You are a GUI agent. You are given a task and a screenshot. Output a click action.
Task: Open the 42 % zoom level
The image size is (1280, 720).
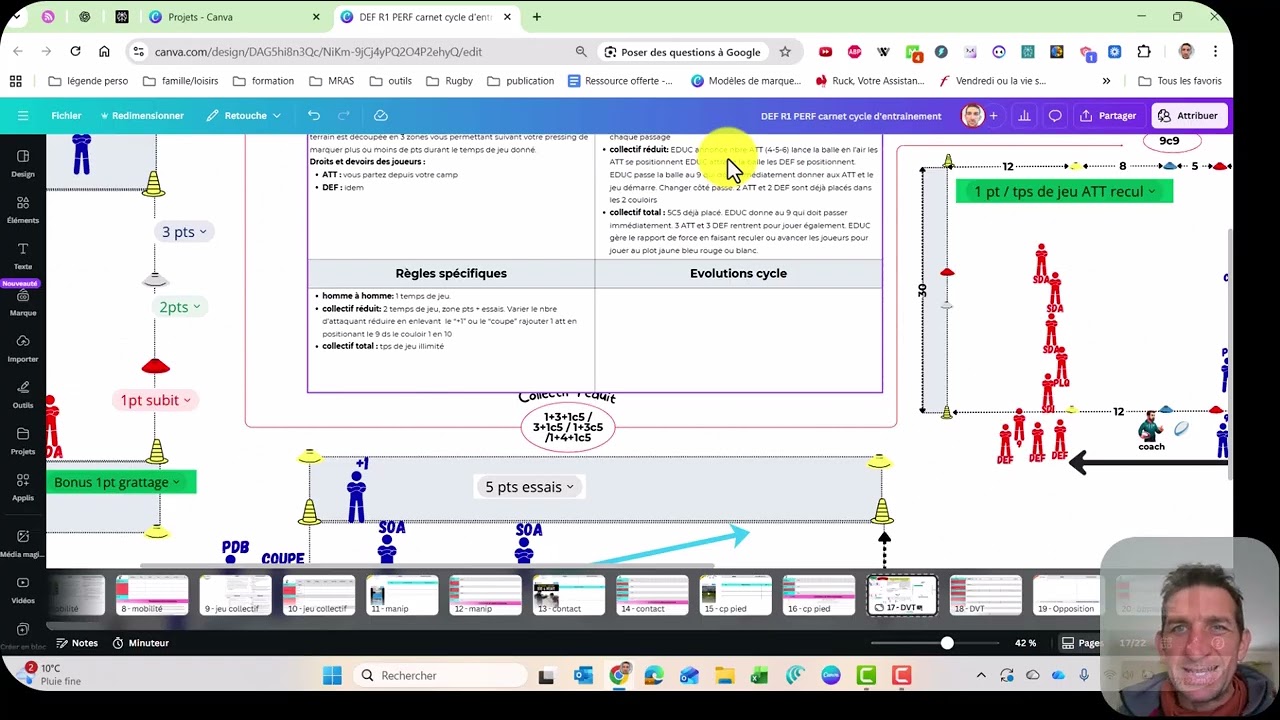(x=1025, y=643)
